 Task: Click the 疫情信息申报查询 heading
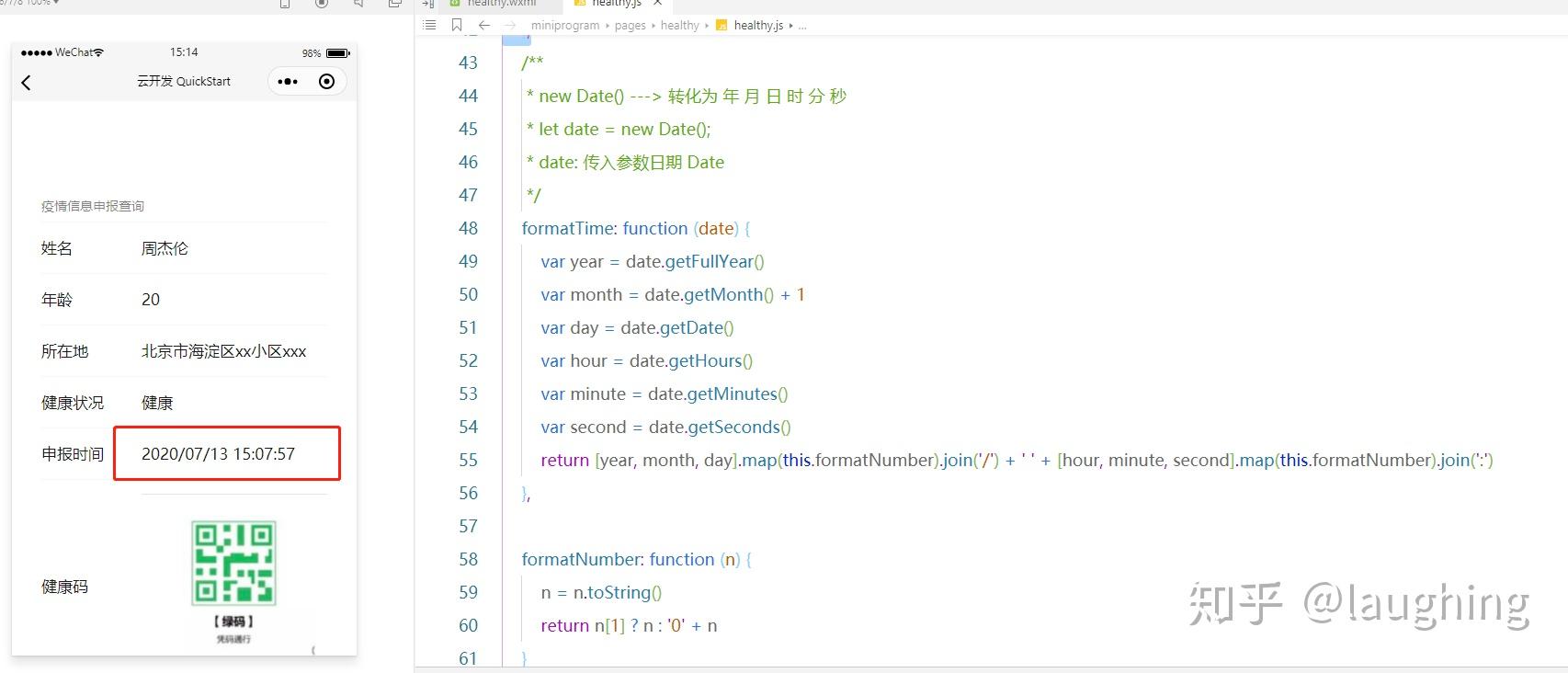point(93,206)
